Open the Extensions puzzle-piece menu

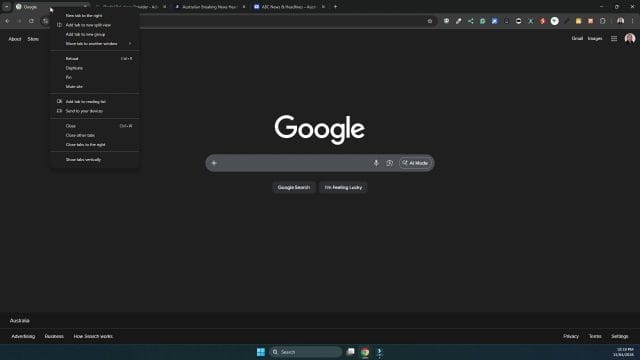pyautogui.click(x=602, y=21)
